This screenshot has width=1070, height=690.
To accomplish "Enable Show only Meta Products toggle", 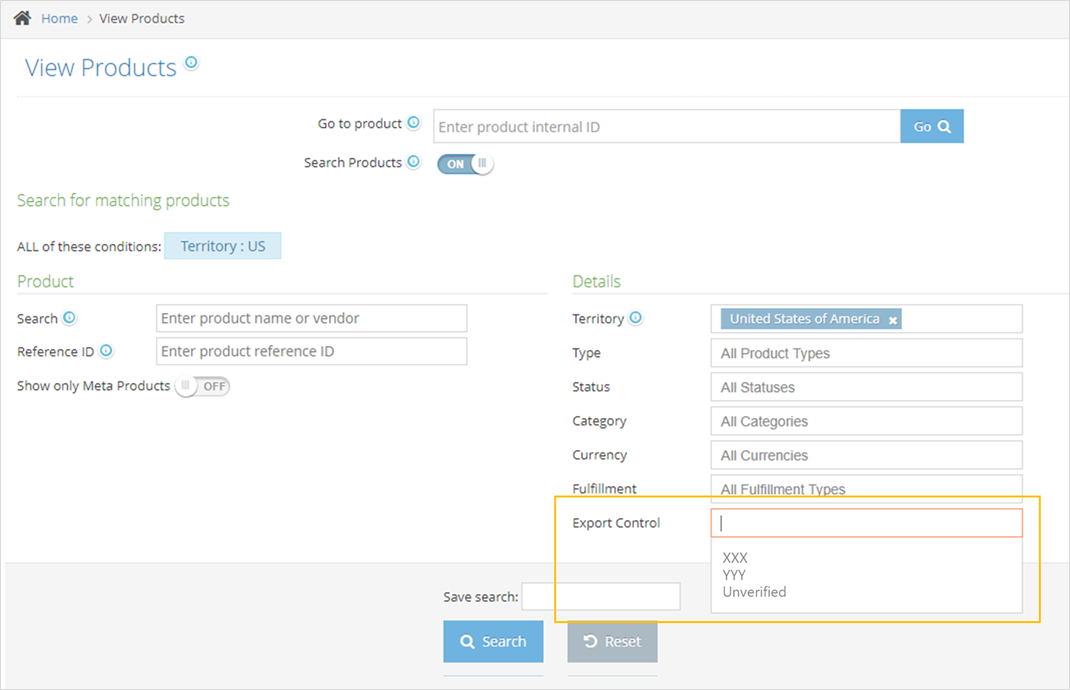I will (x=202, y=386).
